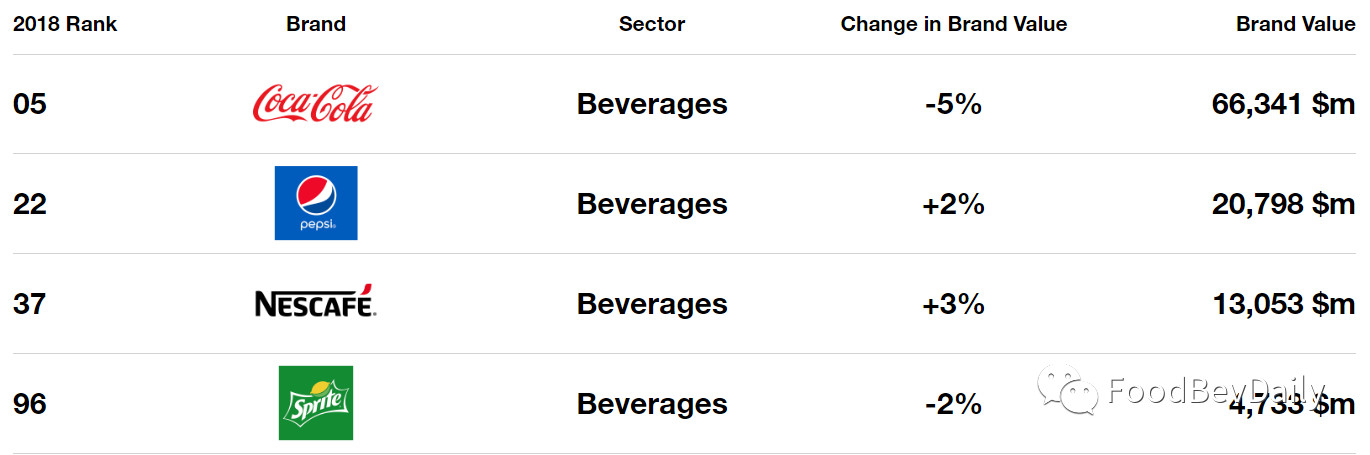Open the green Sprite logo
The width and height of the screenshot is (1370, 455).
point(316,403)
